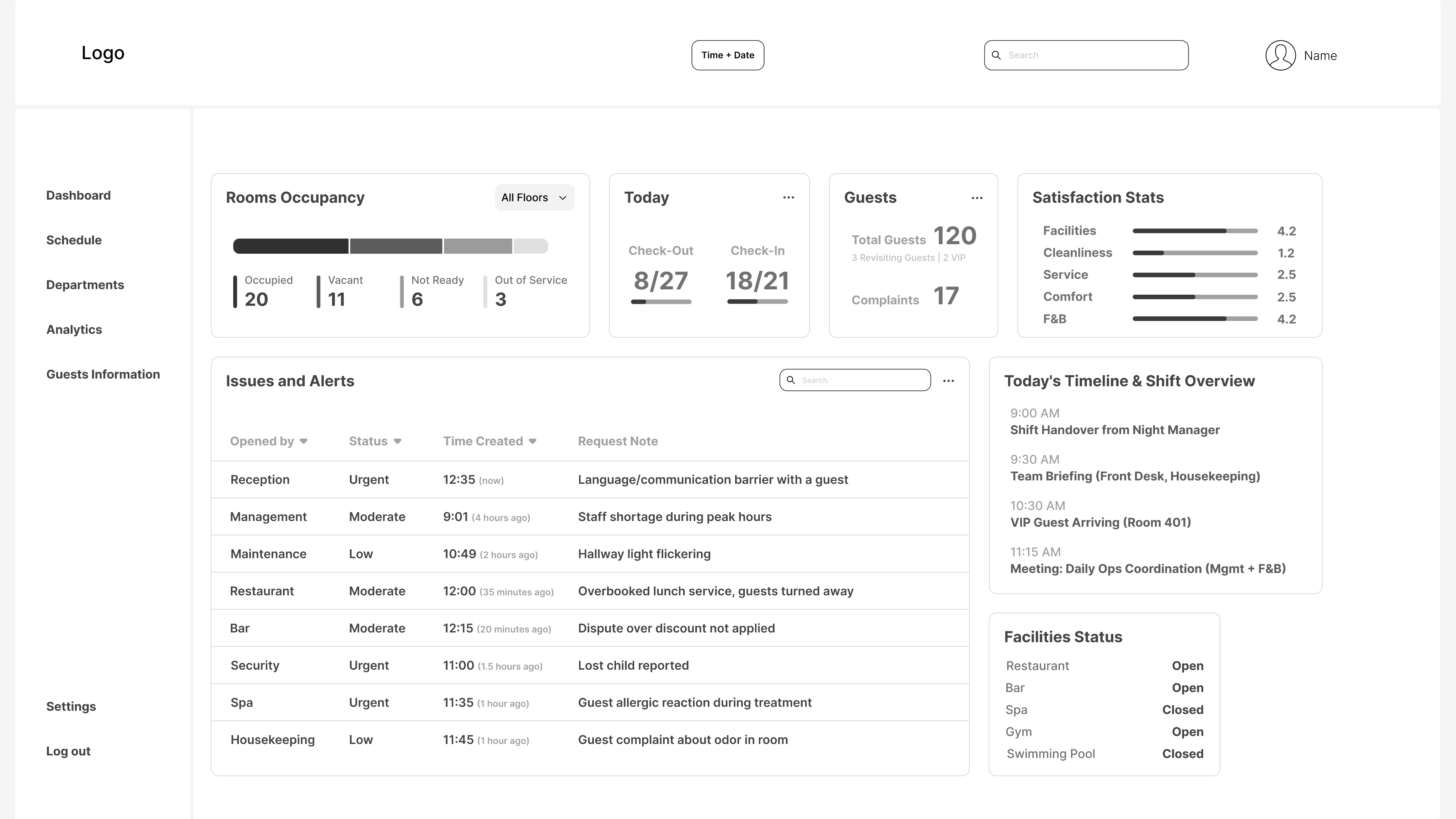Viewport: 1456px width, 819px height.
Task: Click Log out in the sidebar
Action: pos(68,751)
